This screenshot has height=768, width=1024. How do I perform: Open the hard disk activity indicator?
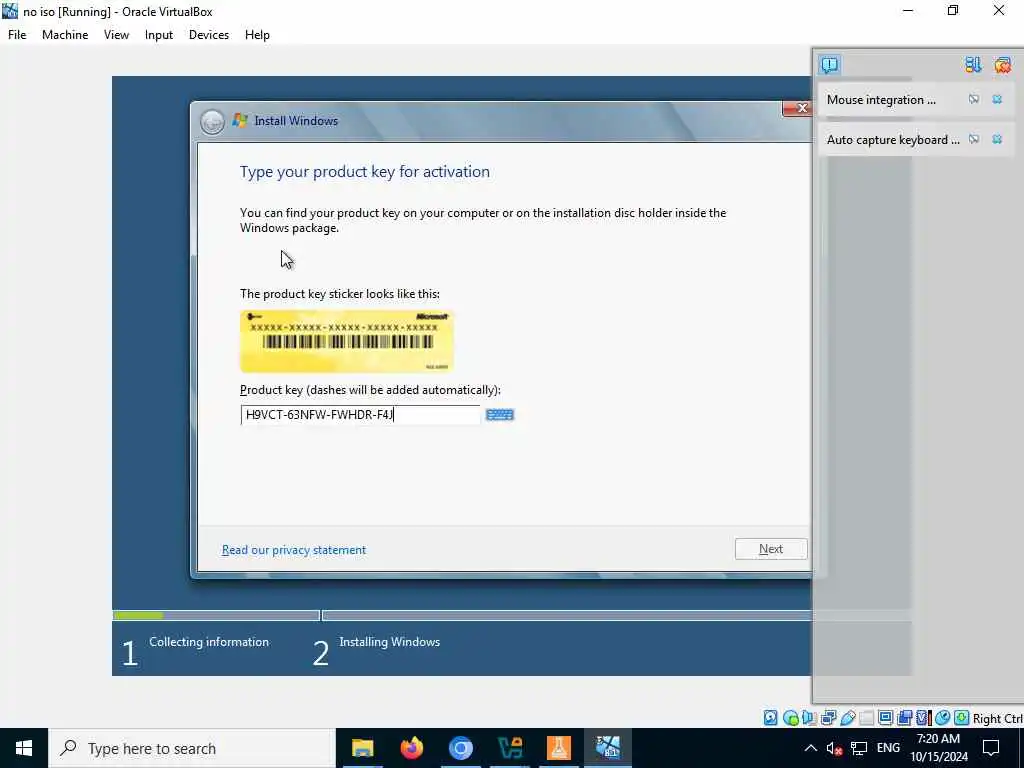pyautogui.click(x=771, y=718)
